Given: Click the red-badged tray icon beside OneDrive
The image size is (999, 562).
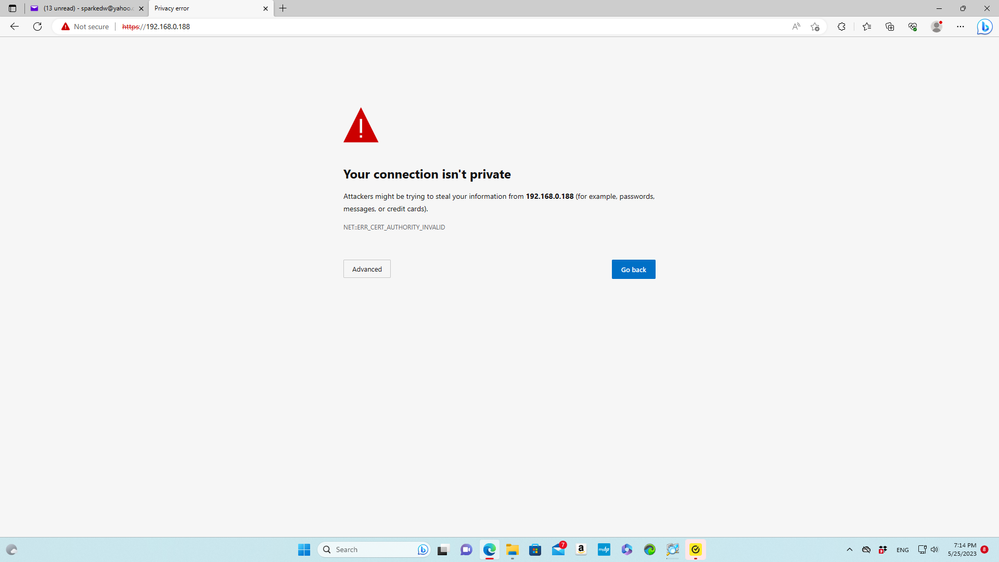Looking at the screenshot, I should coord(882,549).
